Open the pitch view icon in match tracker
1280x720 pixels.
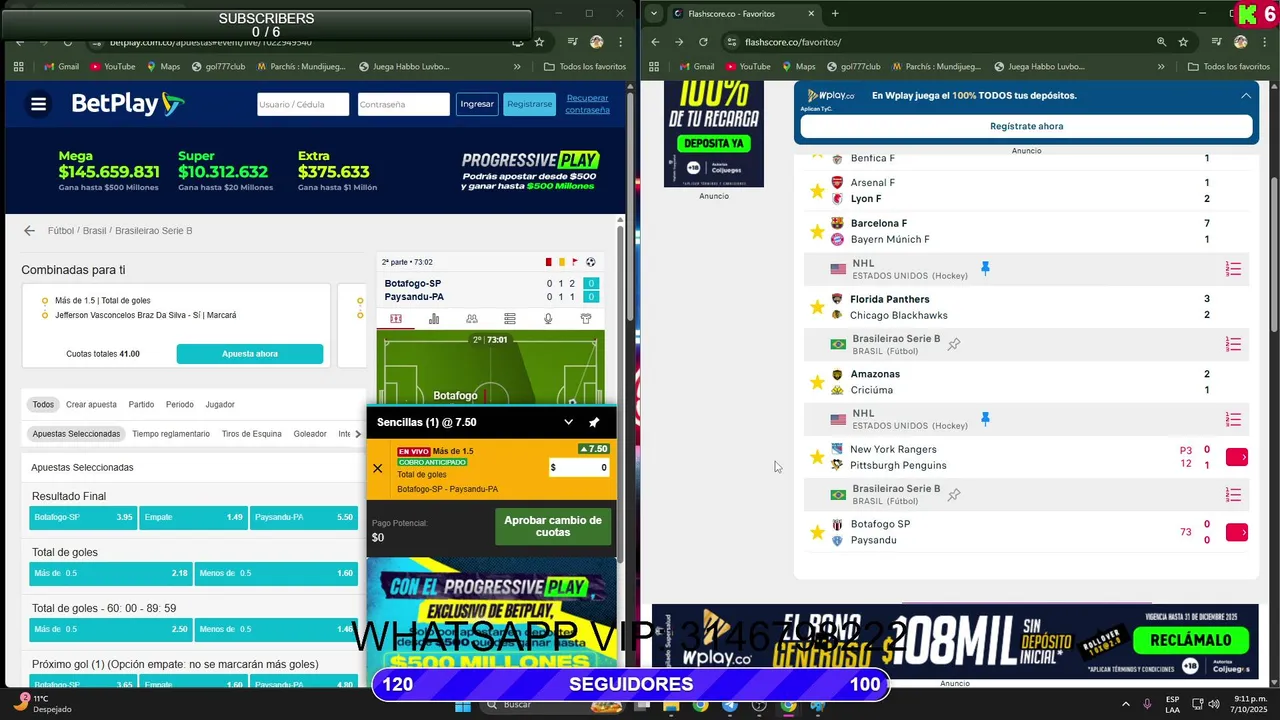[396, 318]
